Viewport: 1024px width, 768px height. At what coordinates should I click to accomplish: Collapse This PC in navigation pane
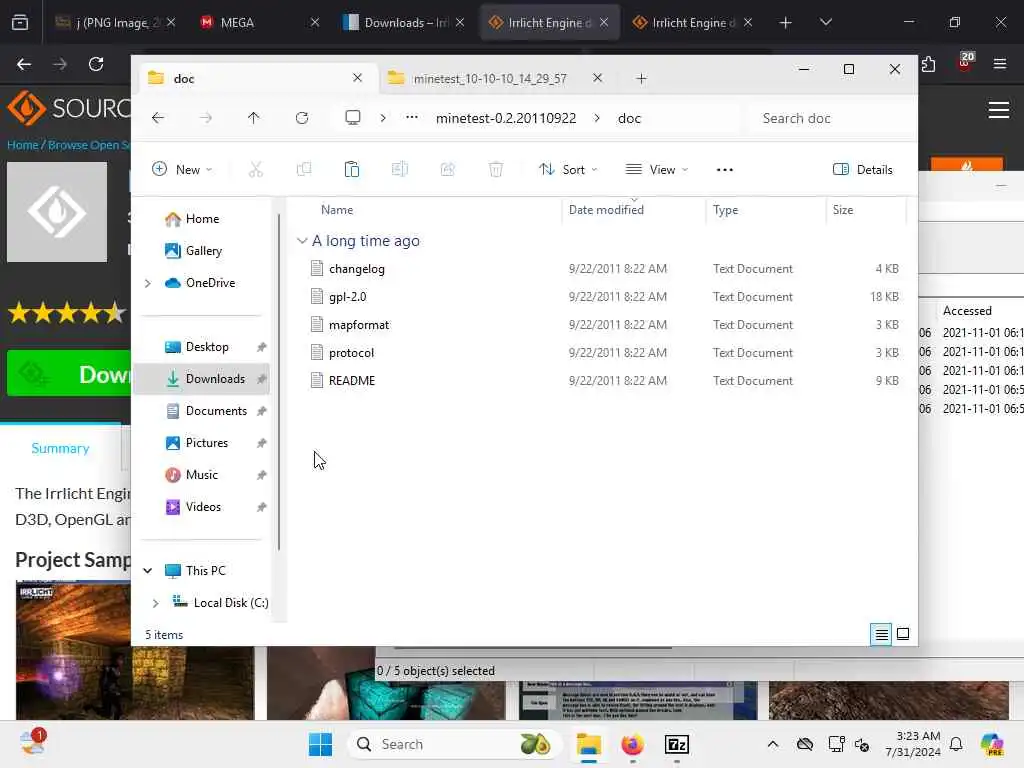tap(148, 571)
